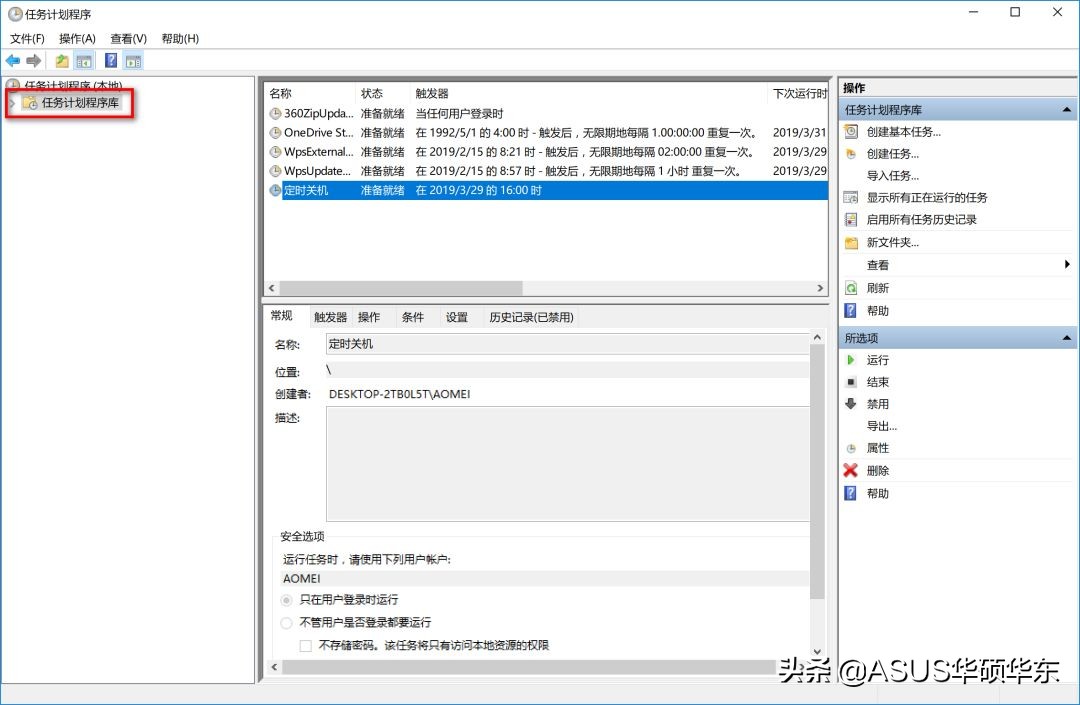The height and width of the screenshot is (705, 1080).
Task: Click the 触发器 column header
Action: (x=589, y=94)
